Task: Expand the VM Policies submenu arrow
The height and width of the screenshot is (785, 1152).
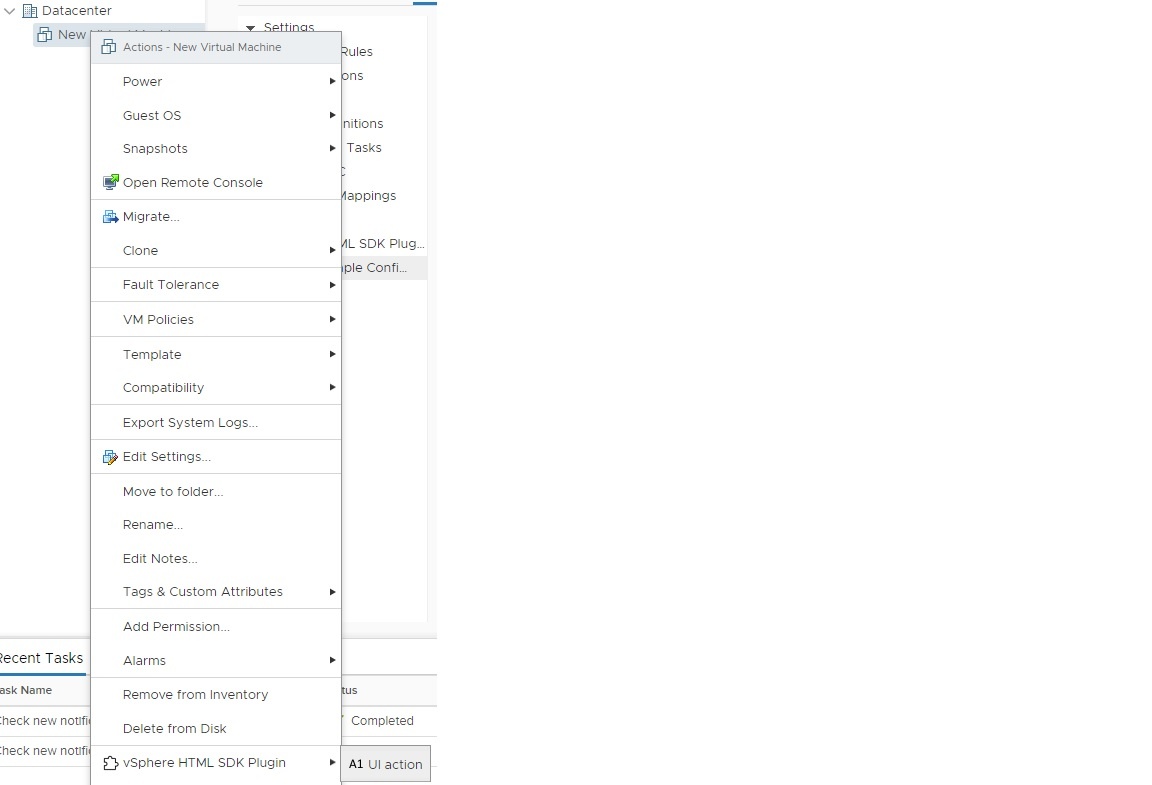Action: [332, 320]
